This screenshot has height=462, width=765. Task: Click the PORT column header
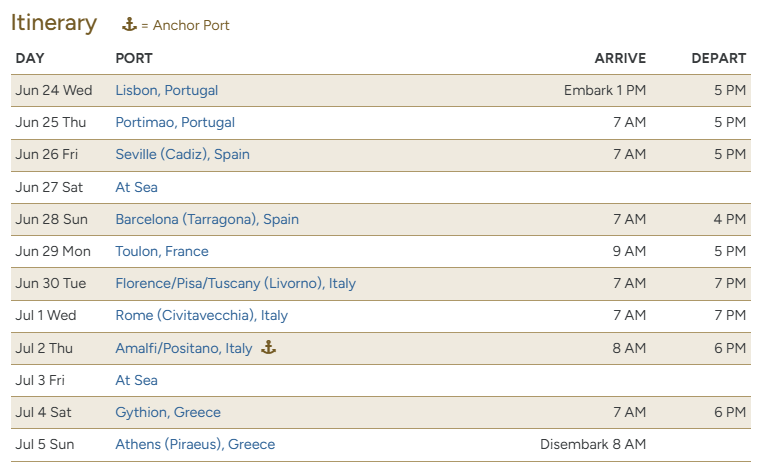point(134,59)
